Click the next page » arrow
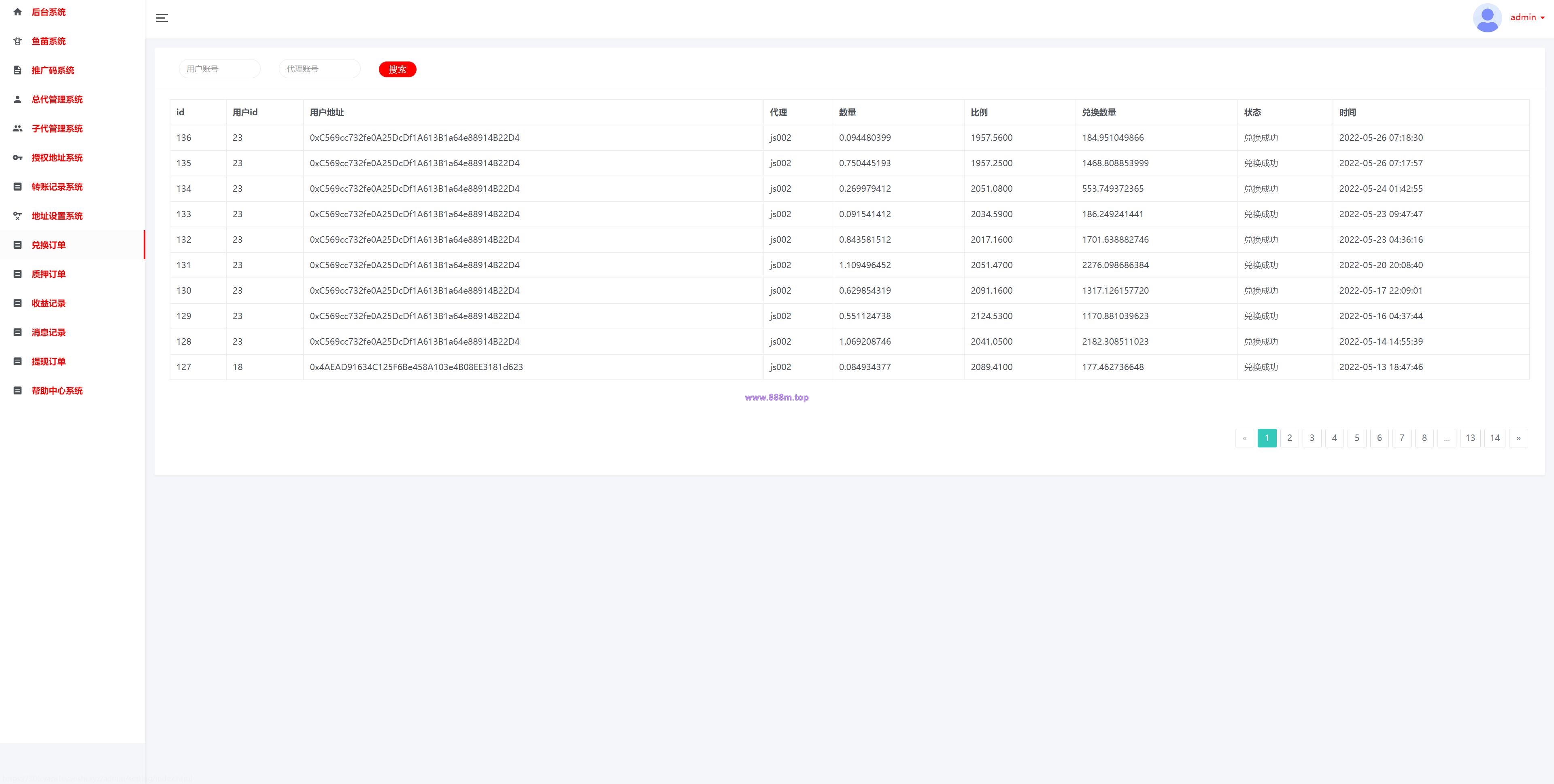1554x784 pixels. tap(1518, 438)
